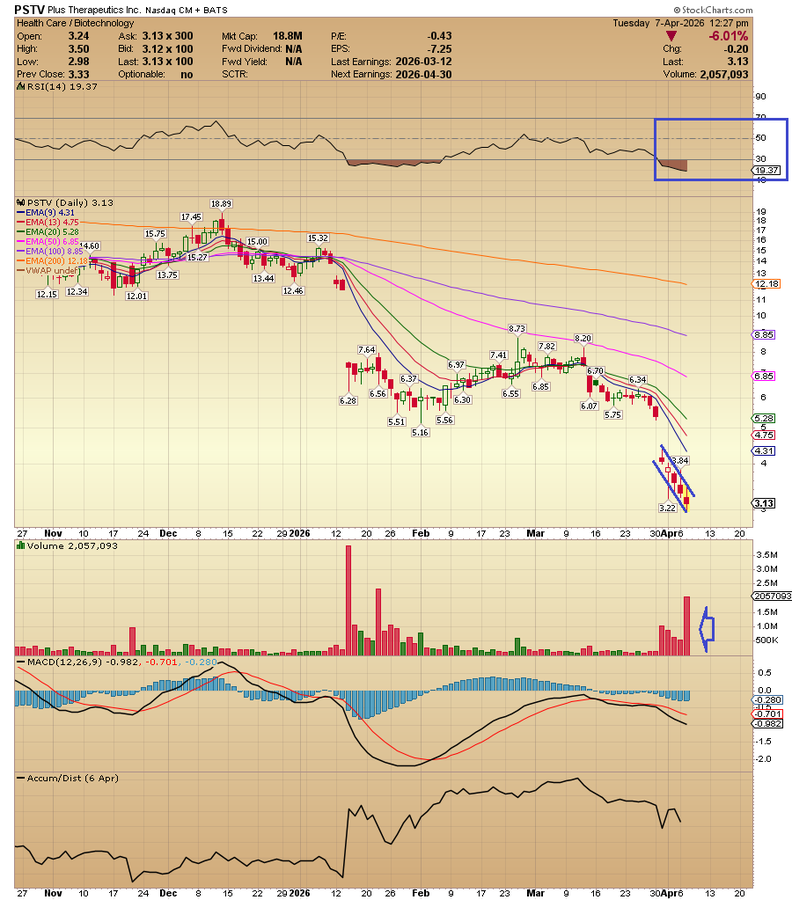This screenshot has height=900, width=792.
Task: Click the bar icon beside the Volume panel label
Action: [21, 546]
